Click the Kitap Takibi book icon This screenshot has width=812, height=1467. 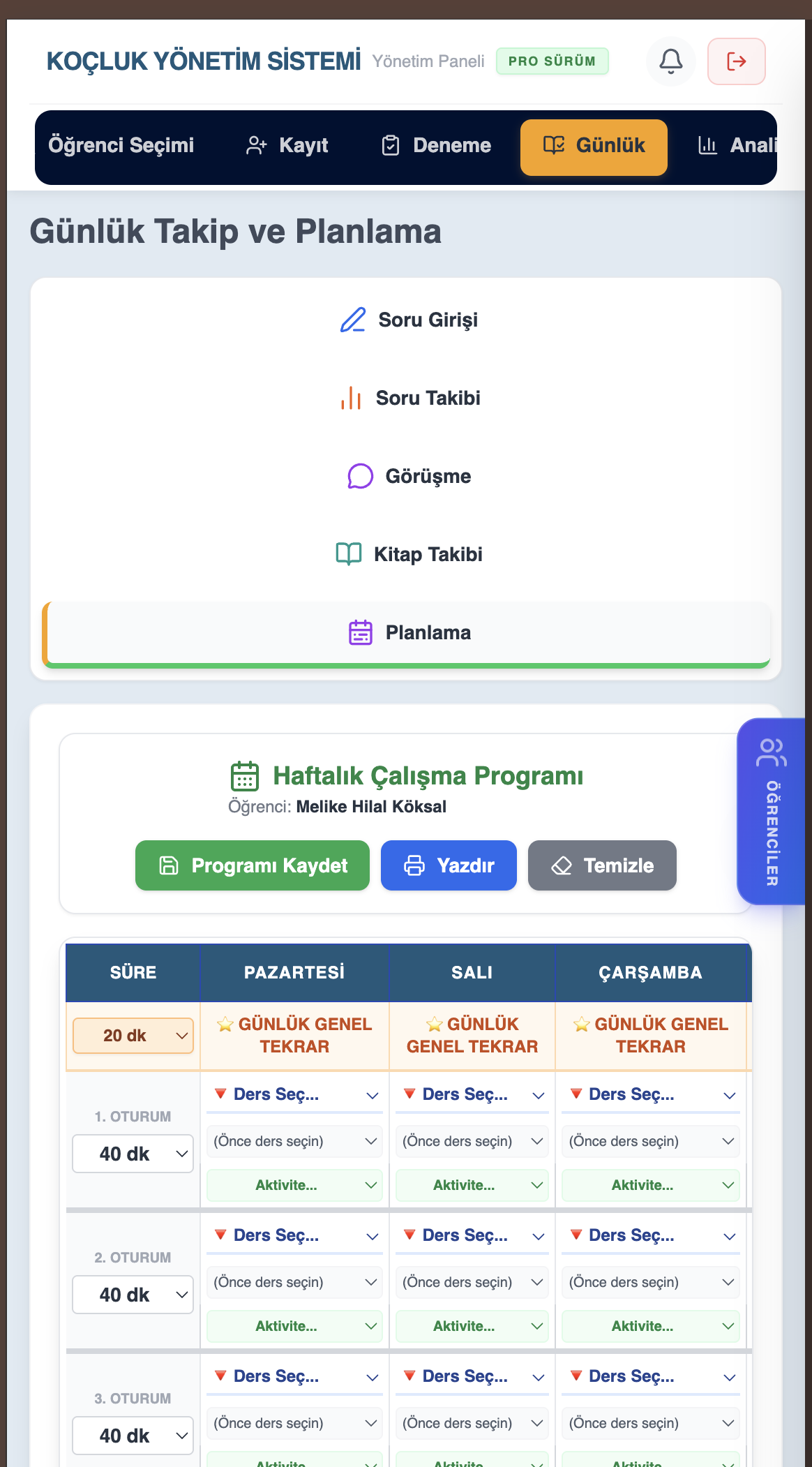[349, 554]
